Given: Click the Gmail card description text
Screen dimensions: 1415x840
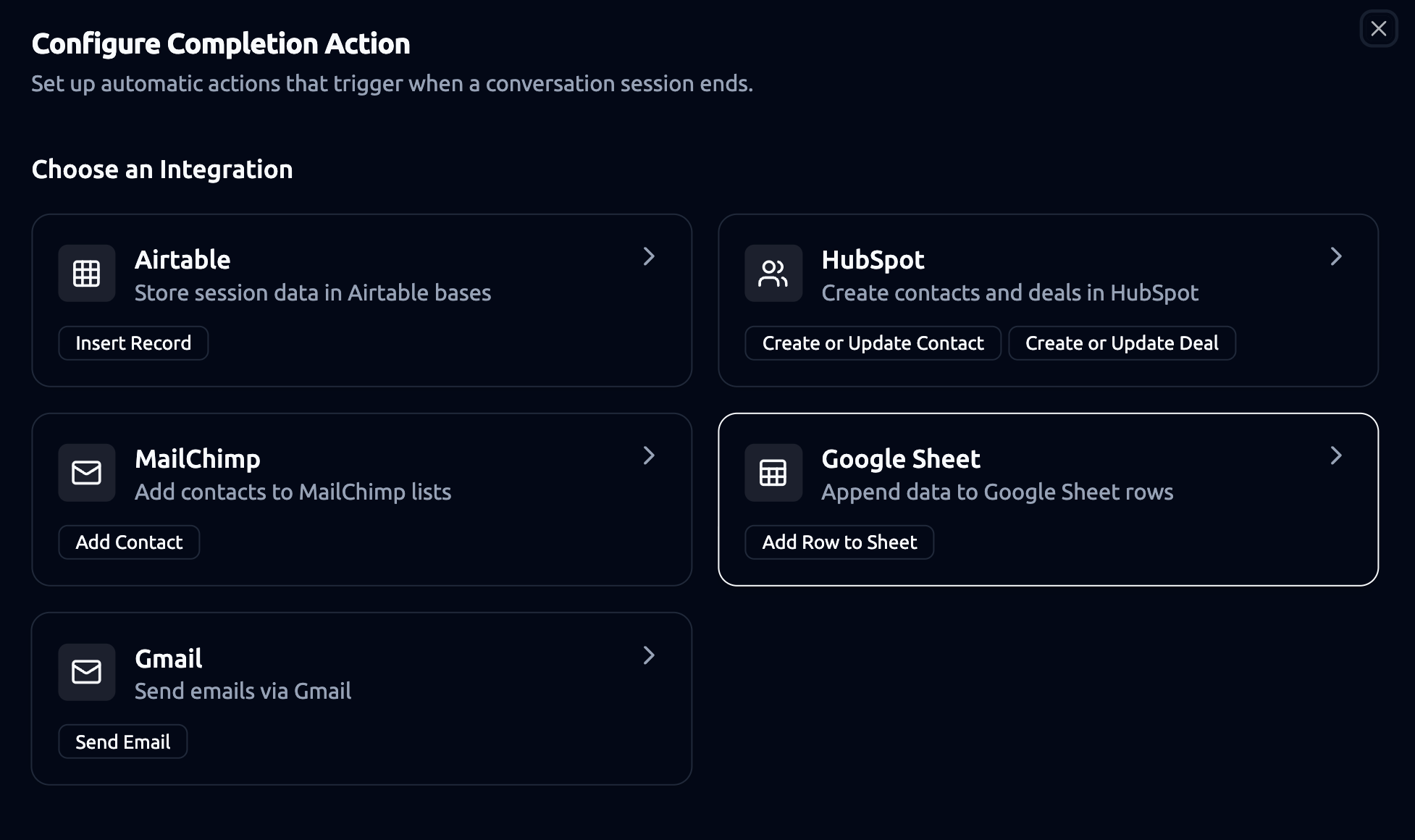Looking at the screenshot, I should pos(243,691).
